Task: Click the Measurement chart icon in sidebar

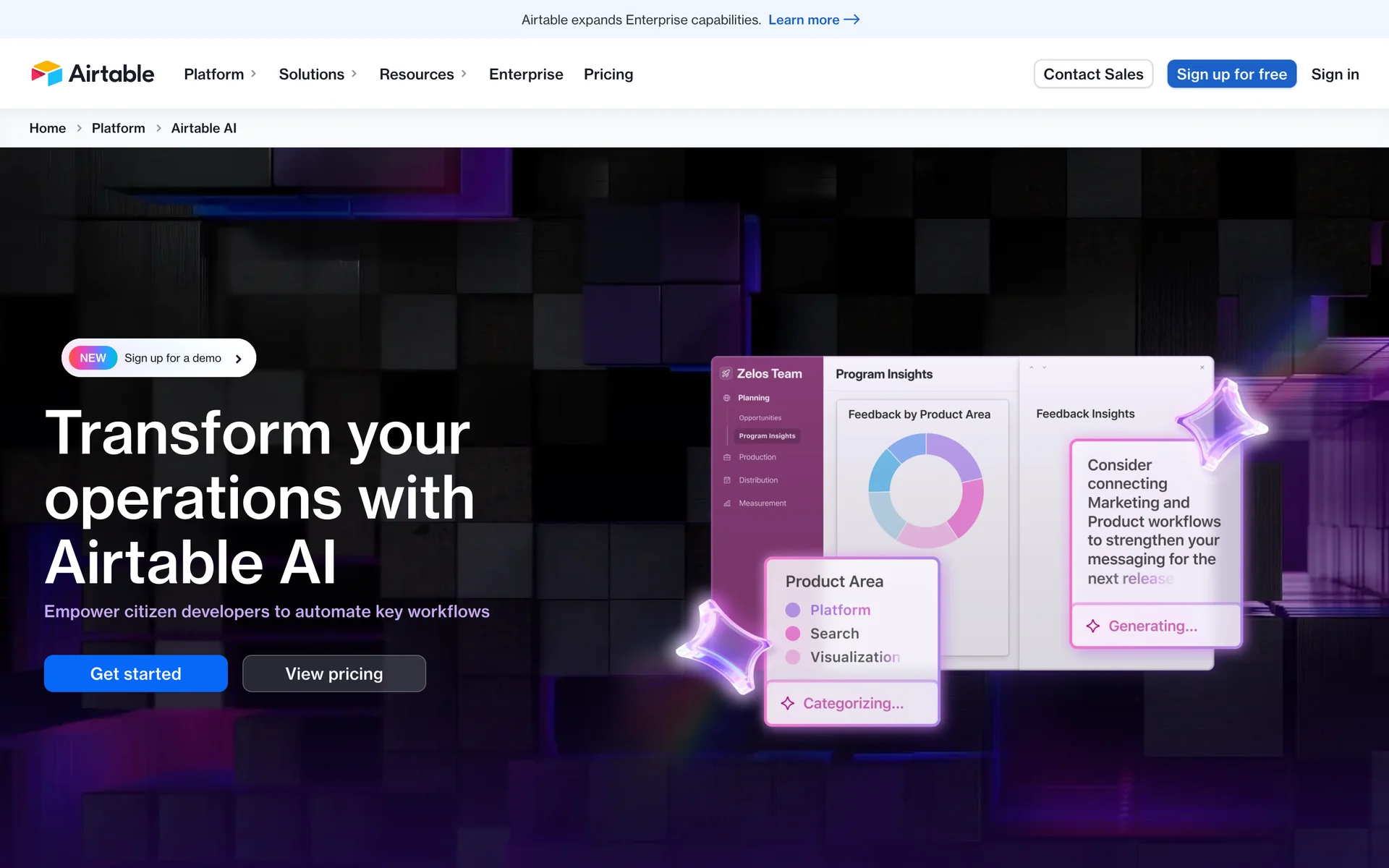Action: point(727,503)
